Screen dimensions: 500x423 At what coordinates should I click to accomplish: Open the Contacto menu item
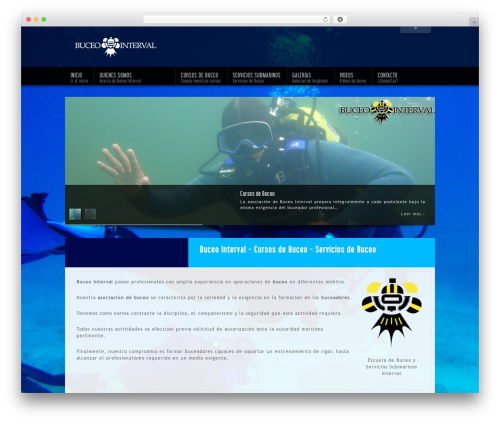tap(387, 77)
